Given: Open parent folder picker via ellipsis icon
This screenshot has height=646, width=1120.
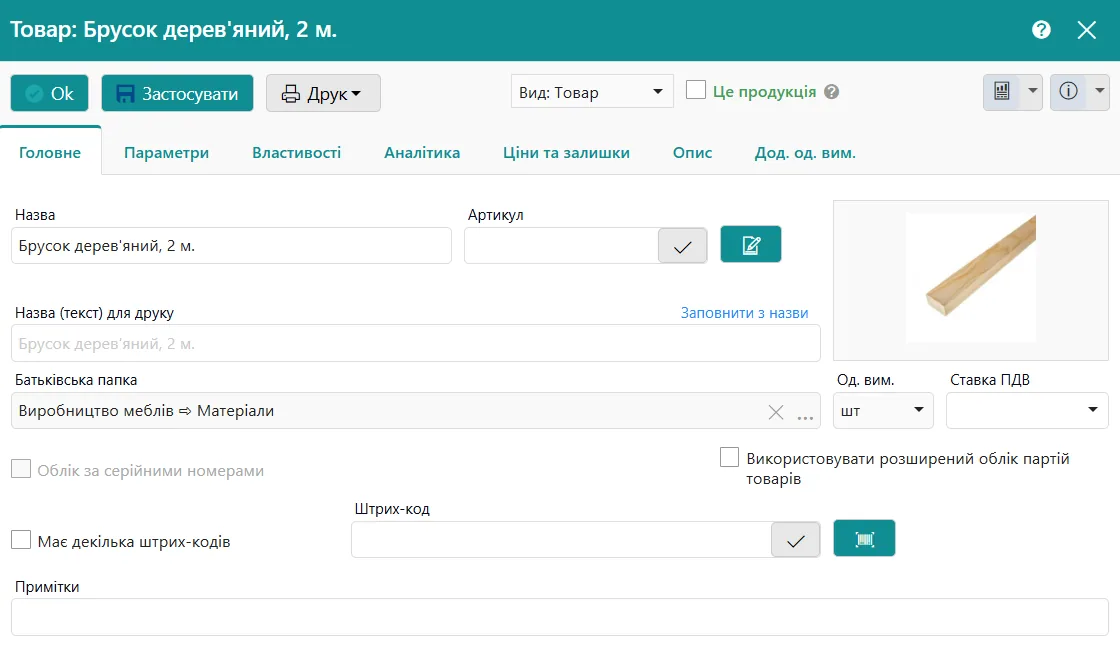Looking at the screenshot, I should [805, 412].
